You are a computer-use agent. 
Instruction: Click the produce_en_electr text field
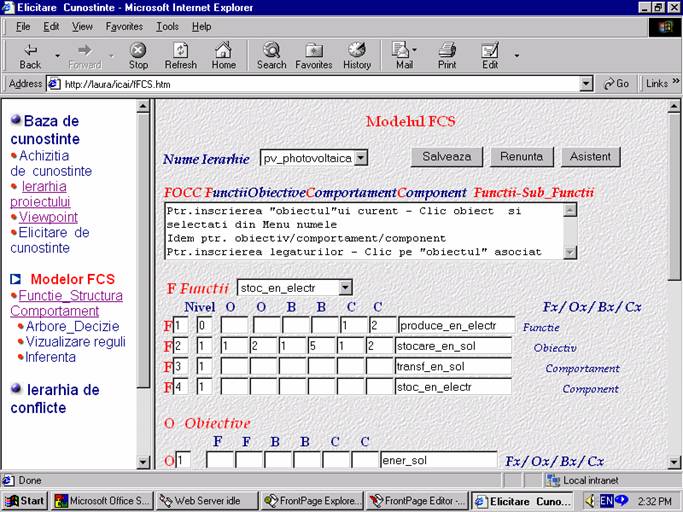[456, 325]
